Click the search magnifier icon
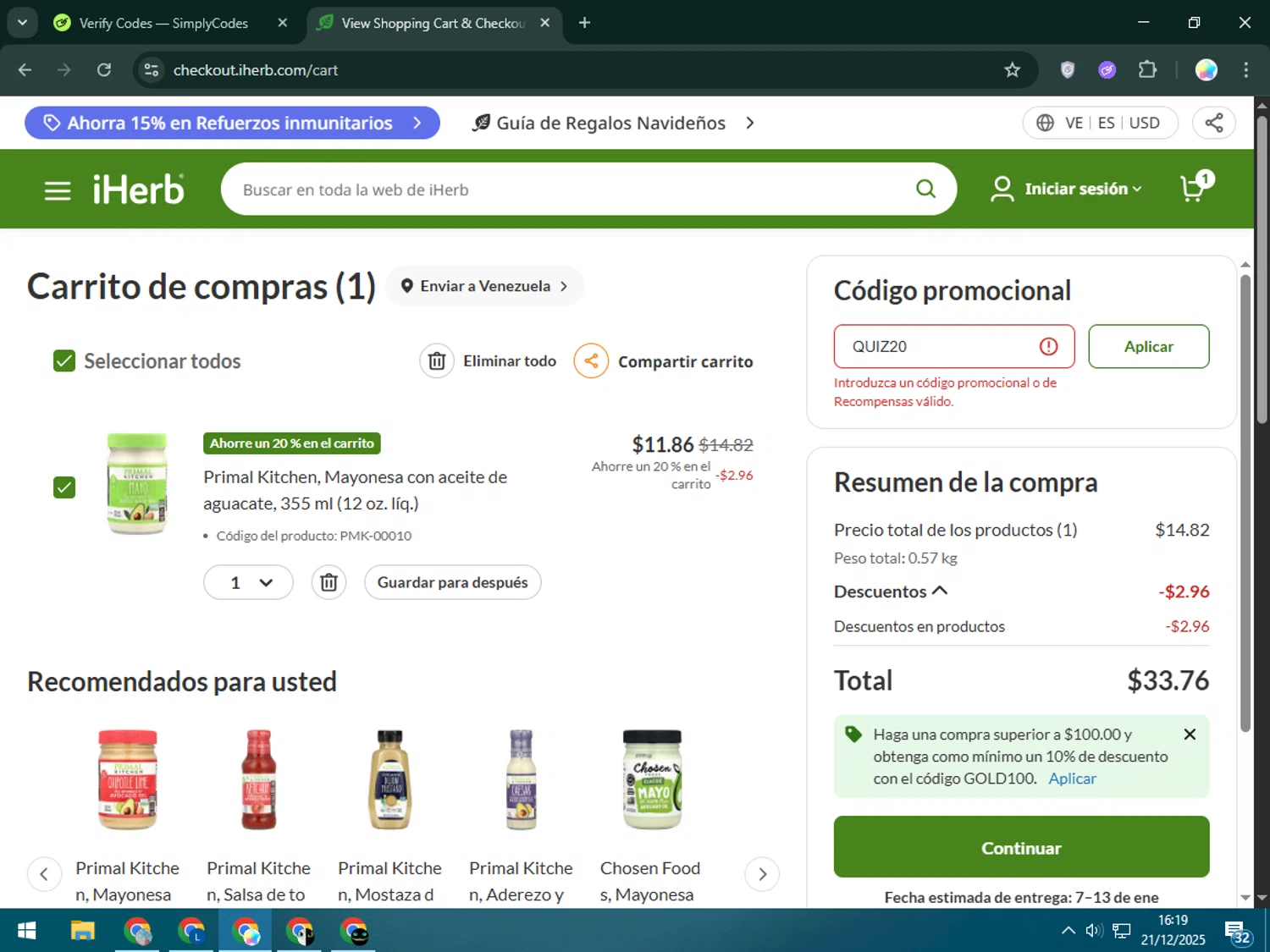Image resolution: width=1270 pixels, height=952 pixels. 925,189
